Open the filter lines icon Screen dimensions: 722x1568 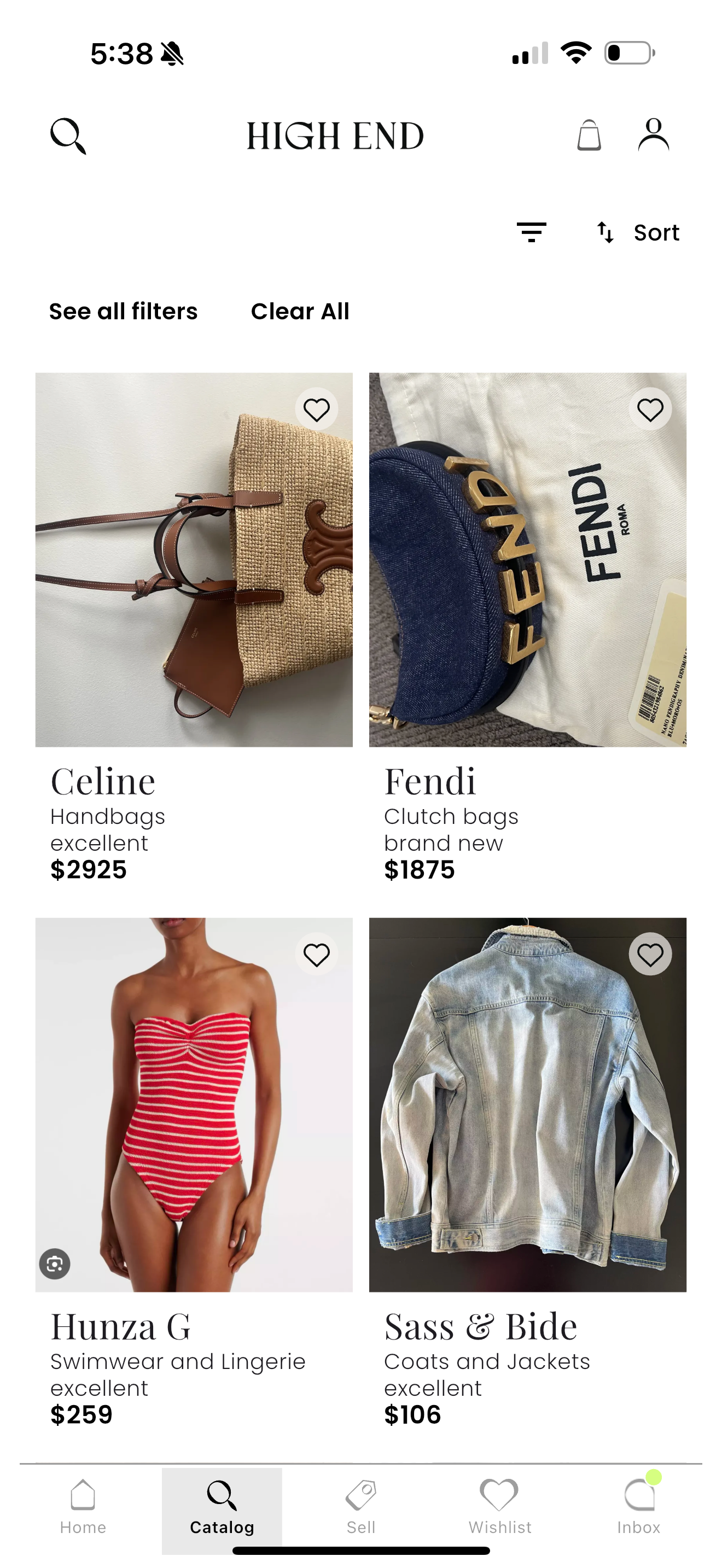coord(532,232)
